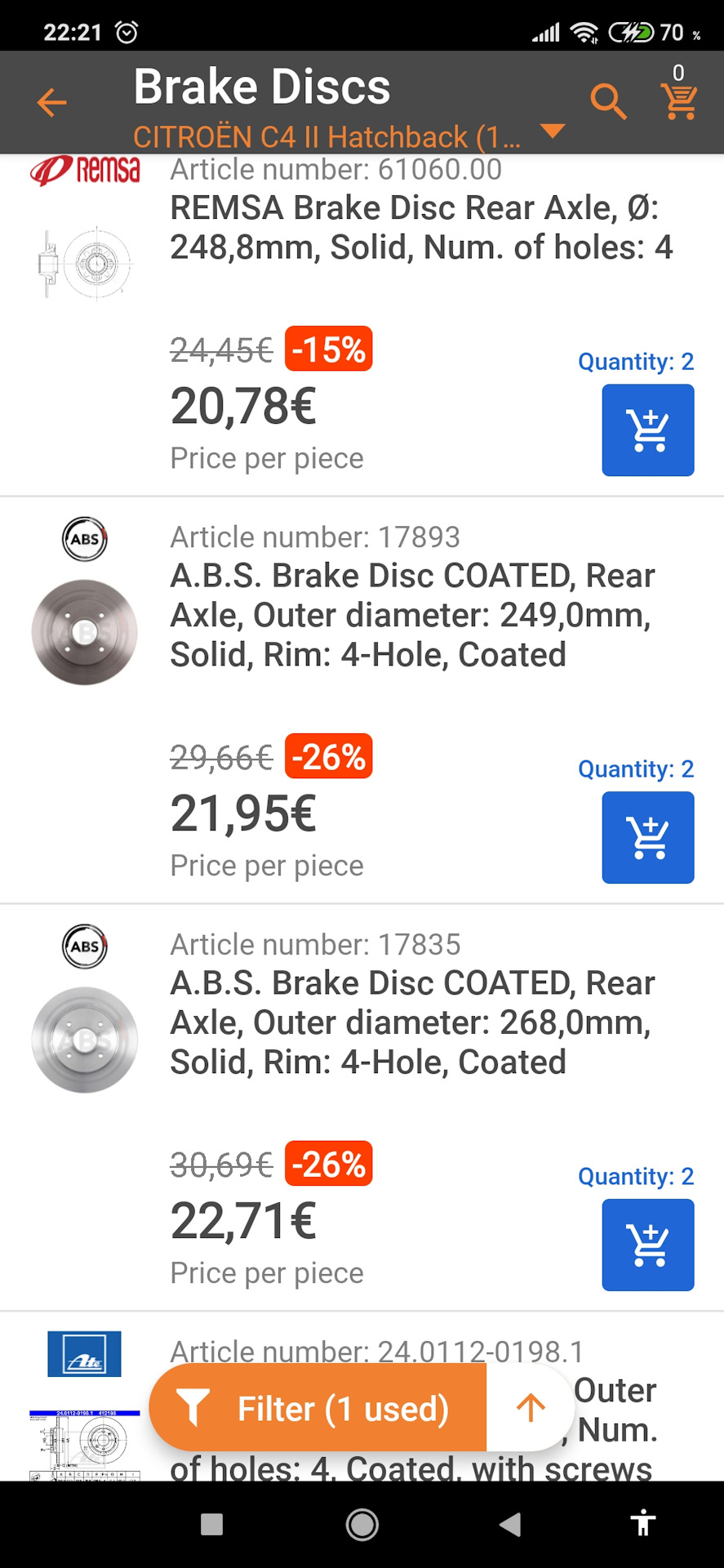Tap the orange back arrow
Screen dimensions: 724x1568
51,103
